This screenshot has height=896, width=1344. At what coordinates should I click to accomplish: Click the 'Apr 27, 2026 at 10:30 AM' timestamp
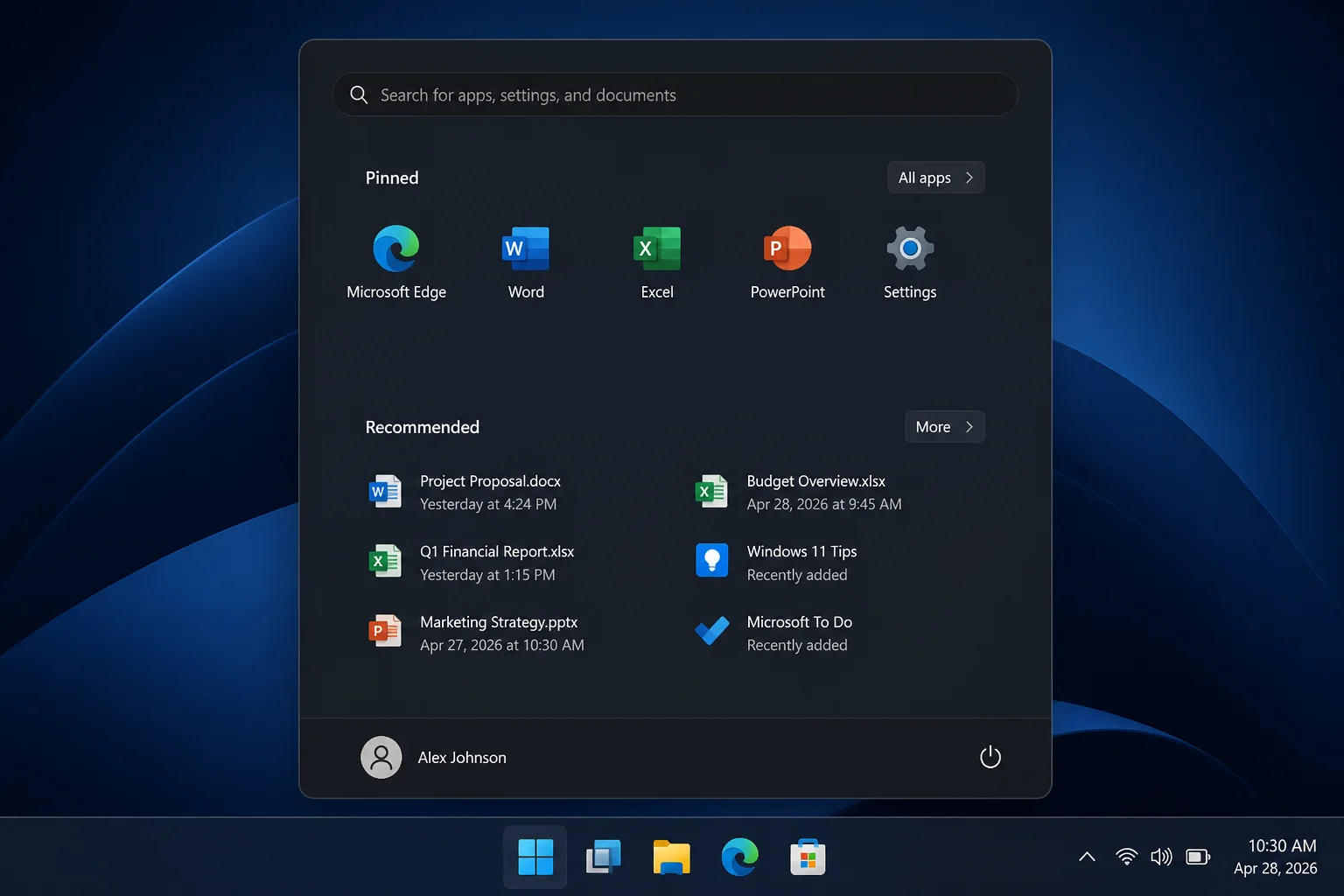coord(502,645)
